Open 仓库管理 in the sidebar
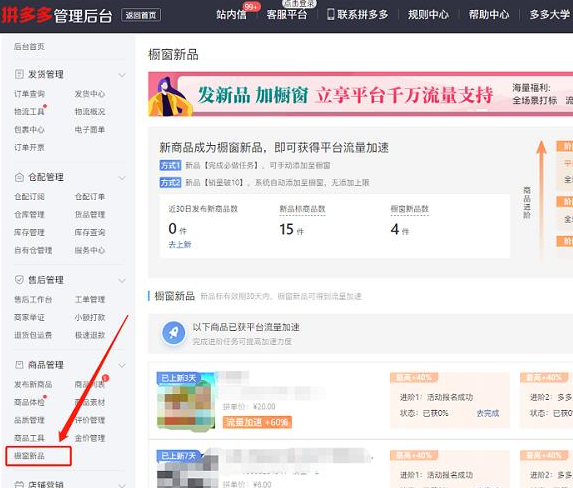 (x=29, y=215)
